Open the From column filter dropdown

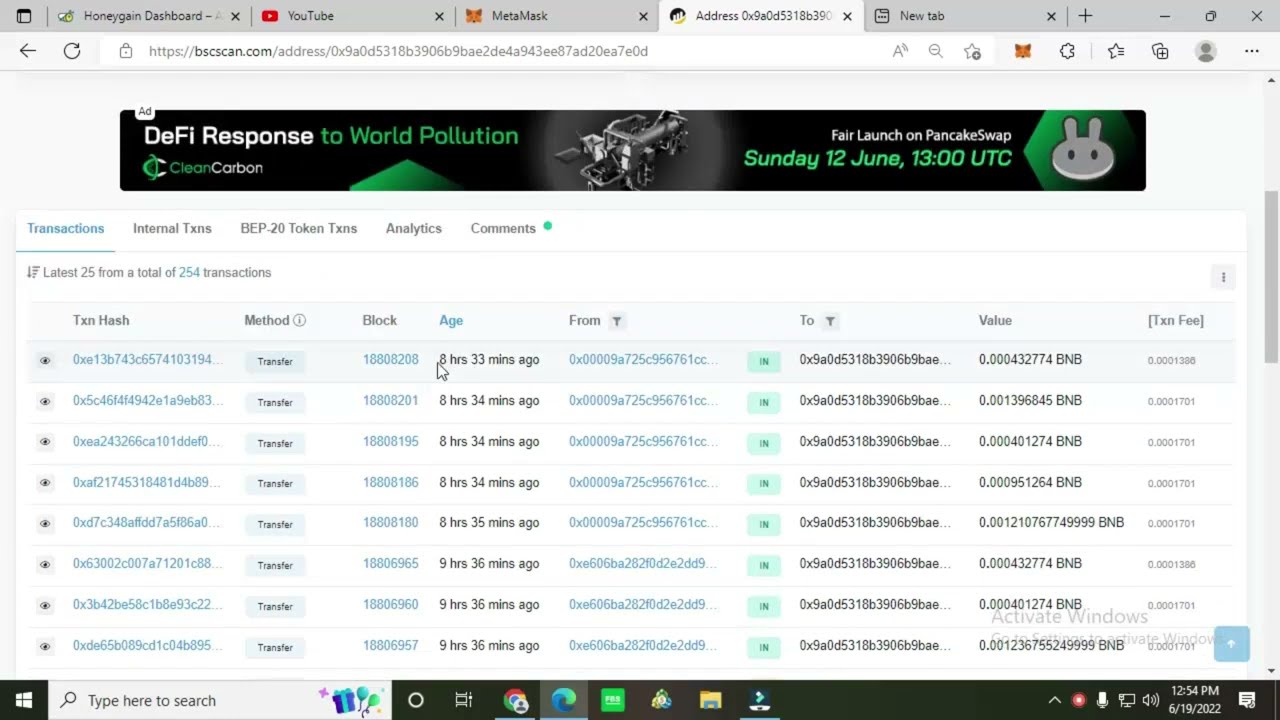(617, 321)
